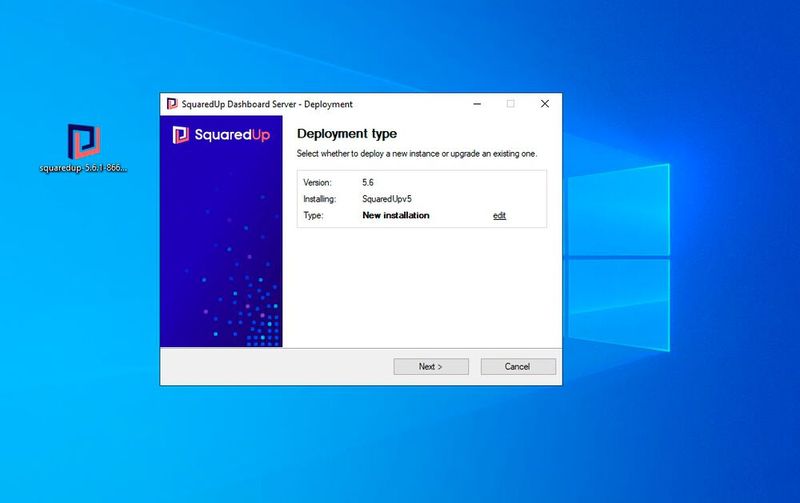Click the squaredup-5.6.1-866... file name label

point(84,167)
